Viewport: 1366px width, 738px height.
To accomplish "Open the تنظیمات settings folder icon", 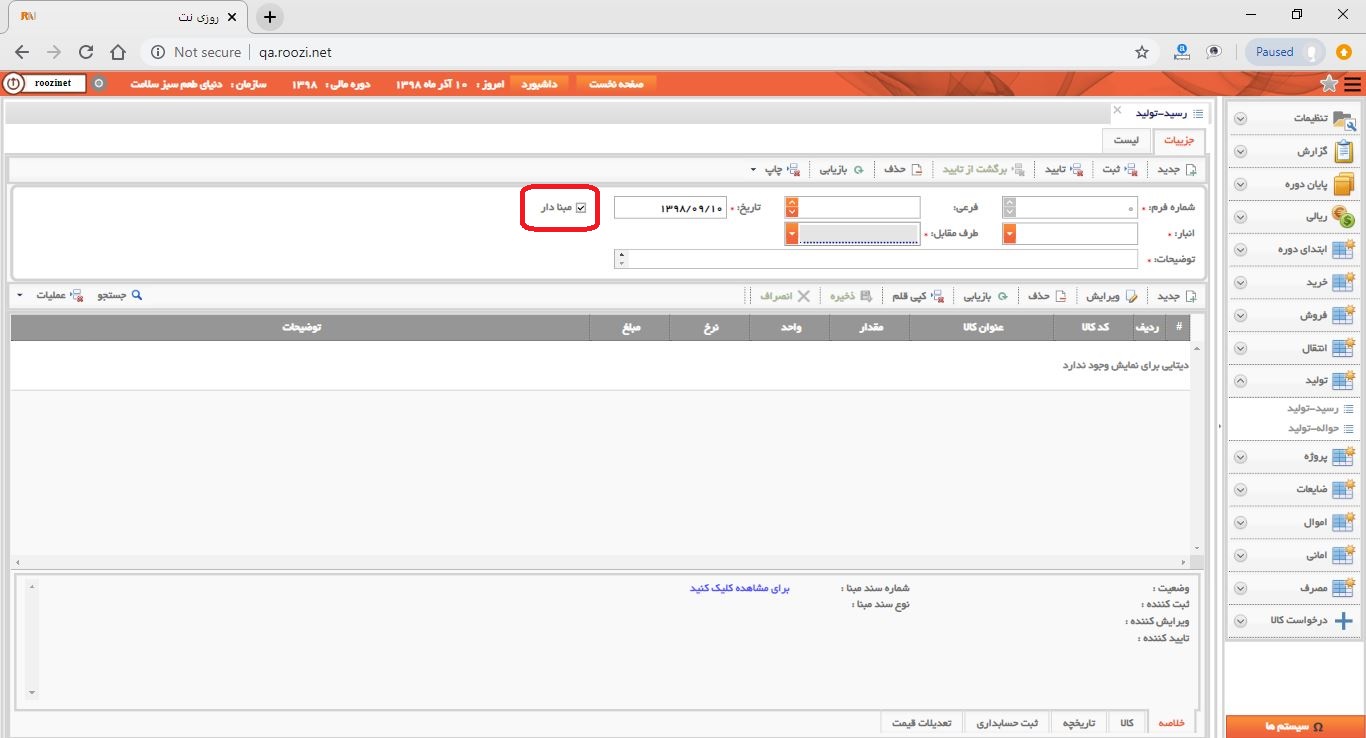I will pyautogui.click(x=1344, y=119).
